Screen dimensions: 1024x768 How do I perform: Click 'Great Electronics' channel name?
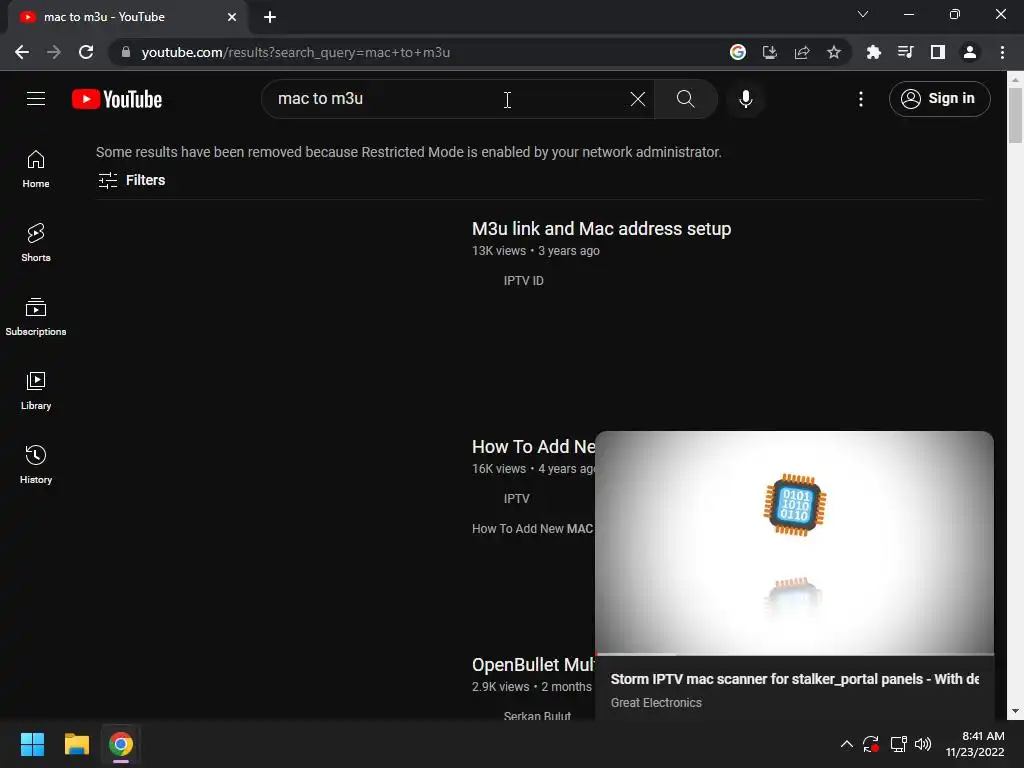coord(656,703)
